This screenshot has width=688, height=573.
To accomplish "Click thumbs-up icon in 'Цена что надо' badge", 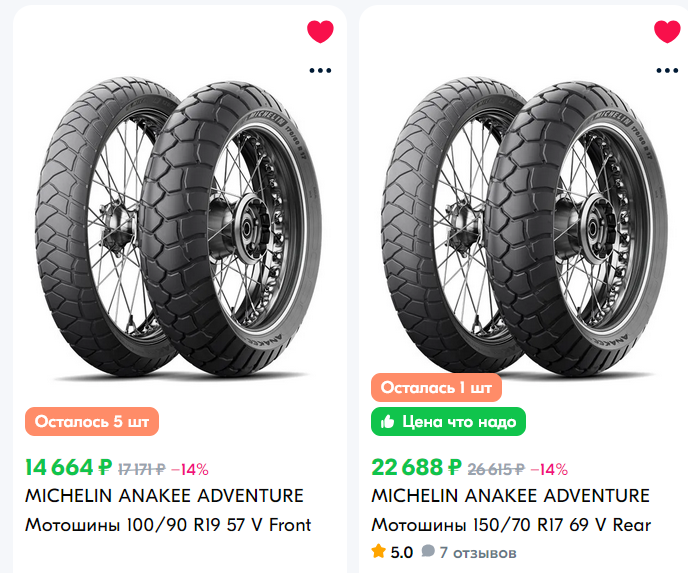I will click(388, 421).
